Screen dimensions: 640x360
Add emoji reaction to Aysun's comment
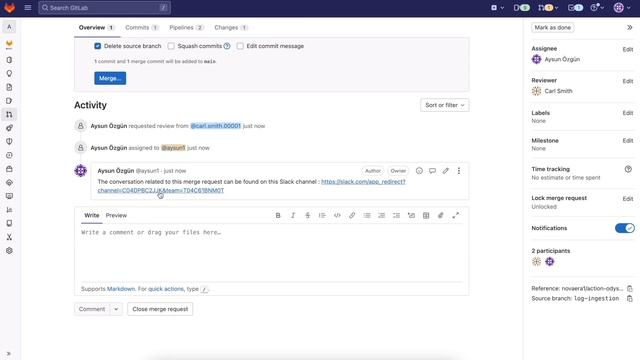(419, 171)
